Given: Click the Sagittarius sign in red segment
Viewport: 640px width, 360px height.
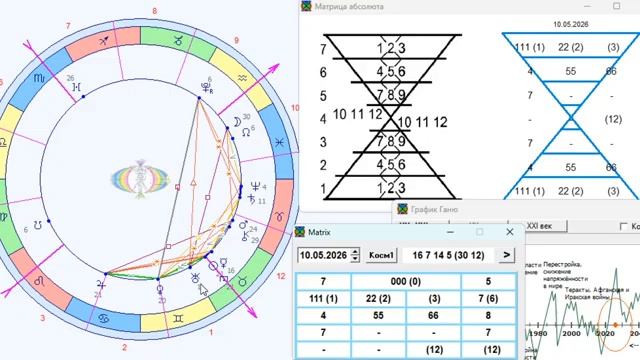Looking at the screenshot, I should (104, 40).
